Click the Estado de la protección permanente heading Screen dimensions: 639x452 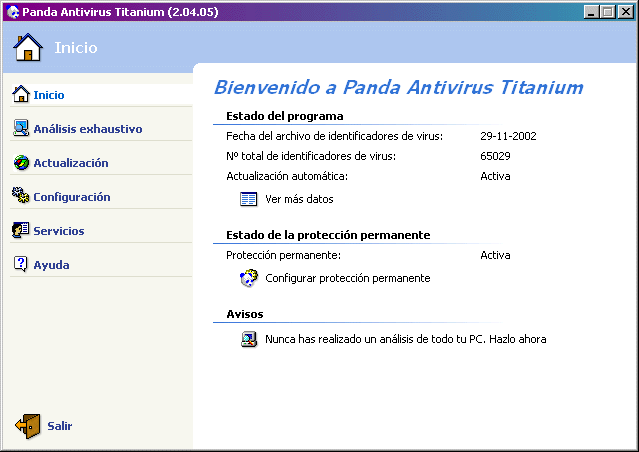point(328,235)
